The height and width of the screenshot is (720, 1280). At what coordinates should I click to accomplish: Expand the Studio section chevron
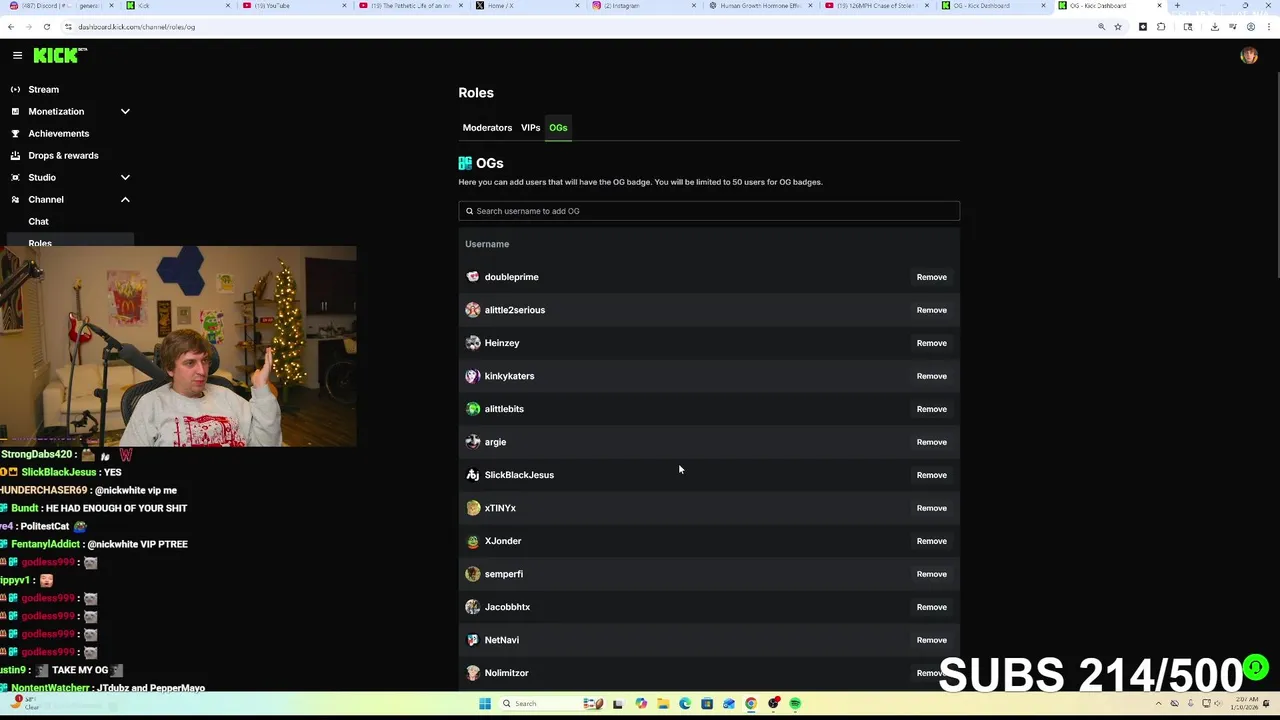[x=125, y=177]
